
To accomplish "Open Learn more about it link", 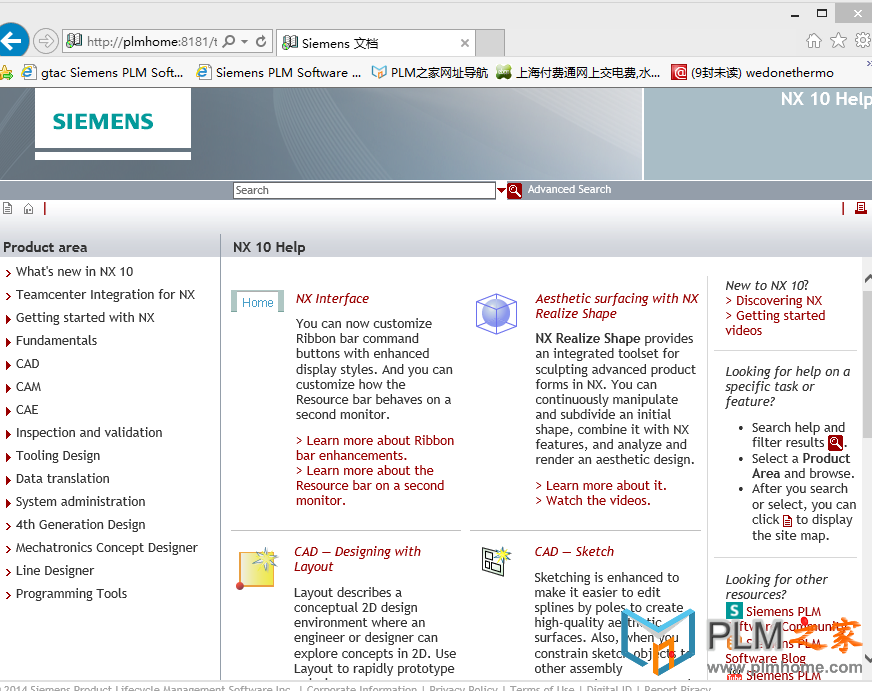I will coord(601,485).
